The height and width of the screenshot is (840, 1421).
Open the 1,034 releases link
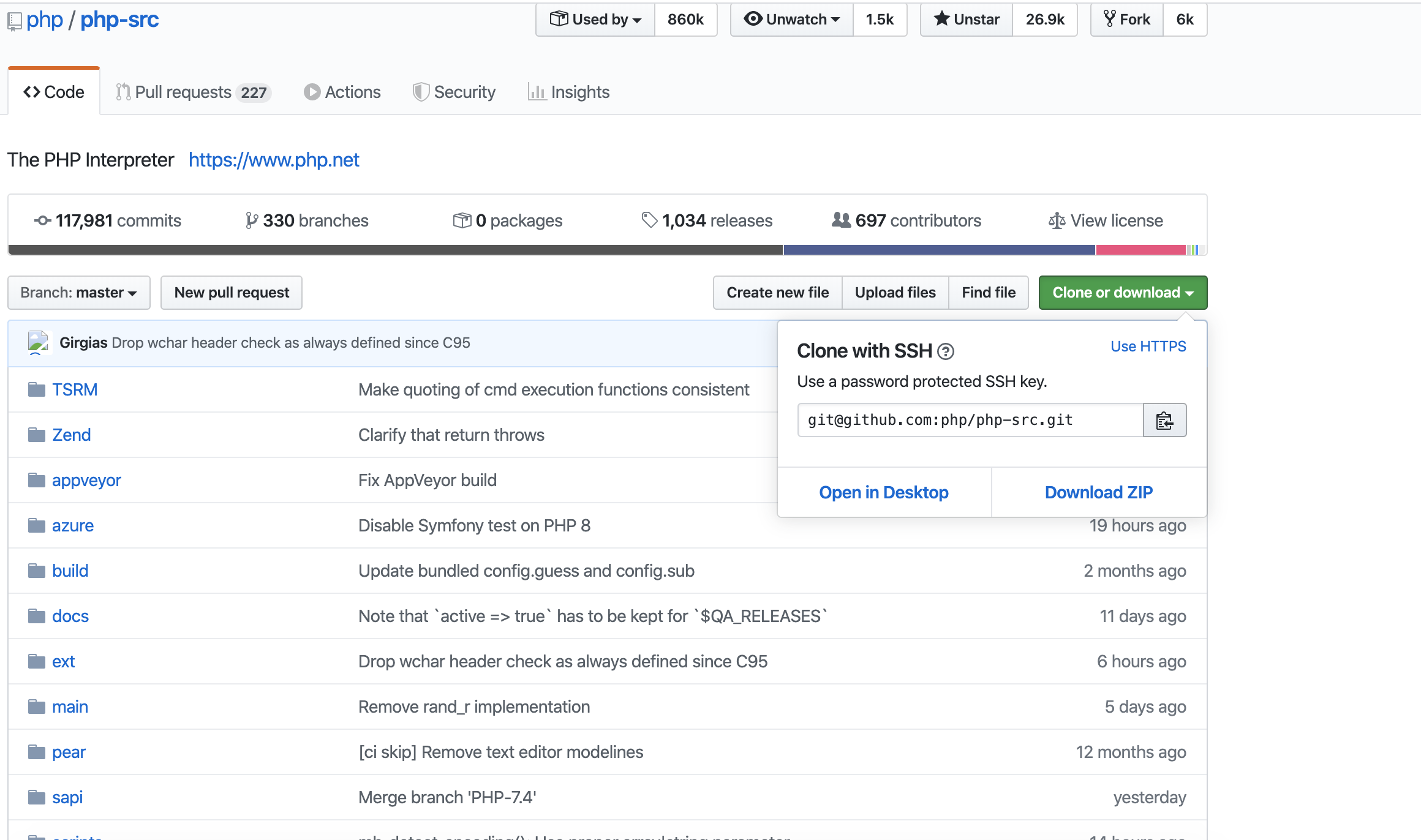click(707, 220)
